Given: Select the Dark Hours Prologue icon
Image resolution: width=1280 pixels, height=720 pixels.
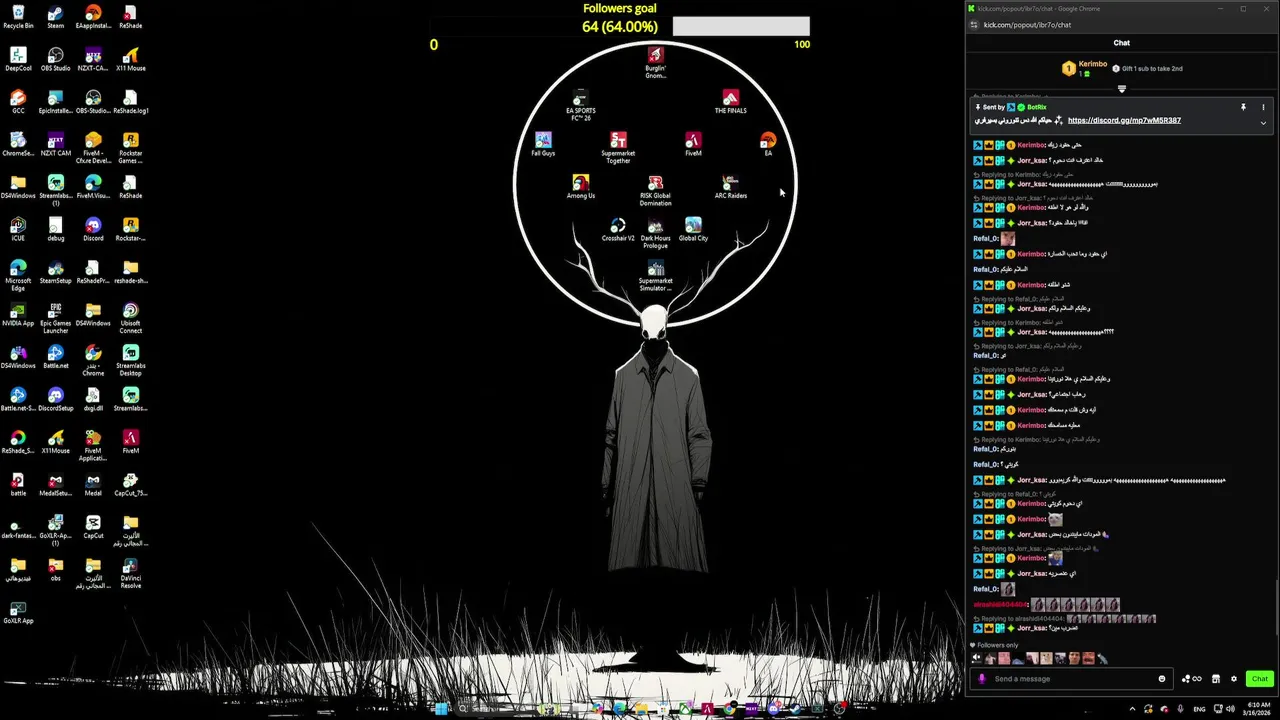Looking at the screenshot, I should pyautogui.click(x=655, y=233).
